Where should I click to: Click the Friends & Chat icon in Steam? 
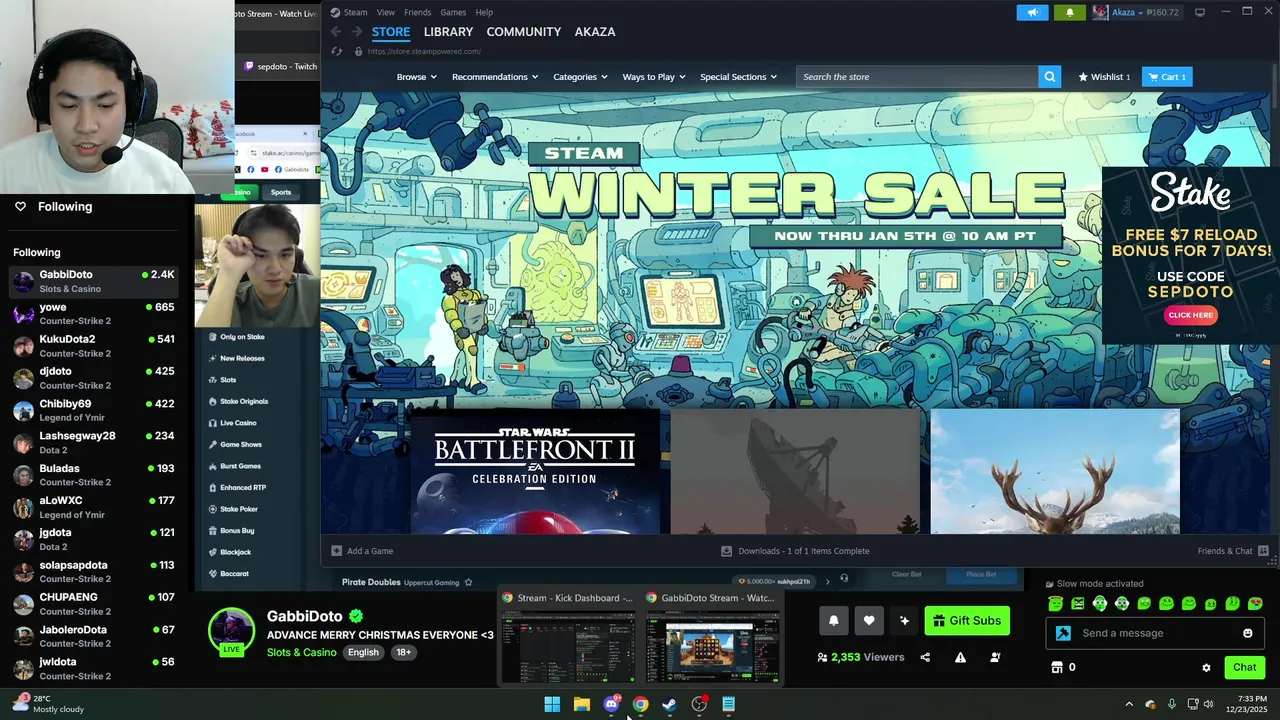click(1263, 551)
